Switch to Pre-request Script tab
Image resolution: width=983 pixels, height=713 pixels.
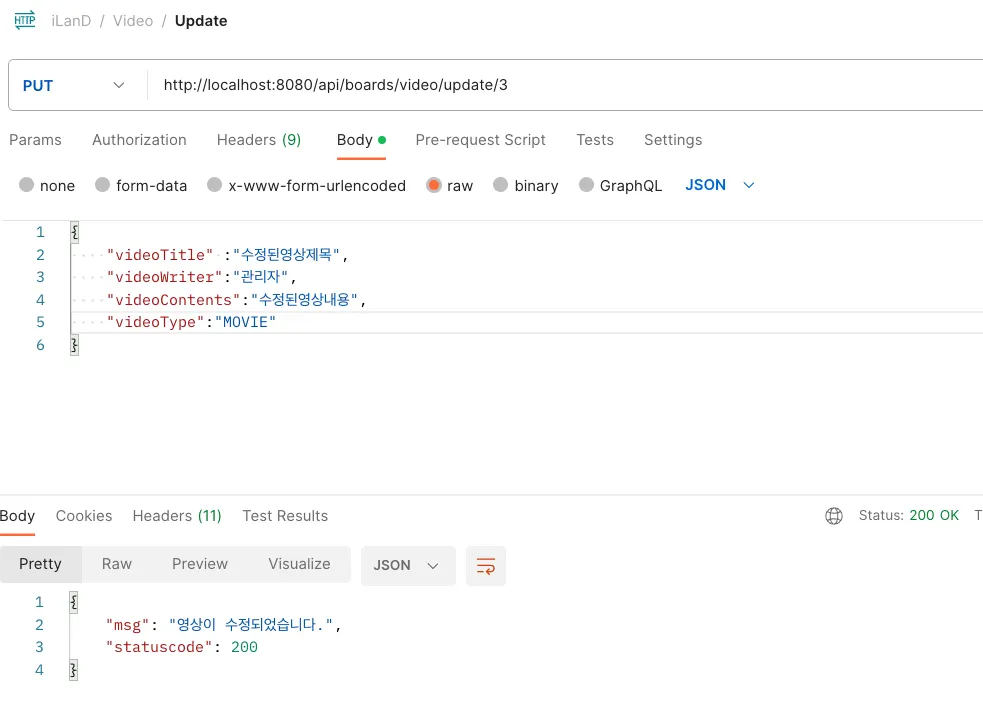click(480, 140)
